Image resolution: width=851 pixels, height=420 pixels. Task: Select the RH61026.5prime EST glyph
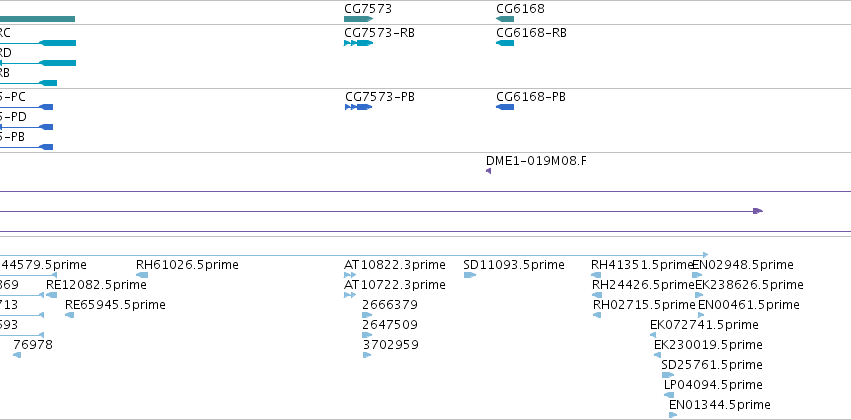pyautogui.click(x=142, y=275)
